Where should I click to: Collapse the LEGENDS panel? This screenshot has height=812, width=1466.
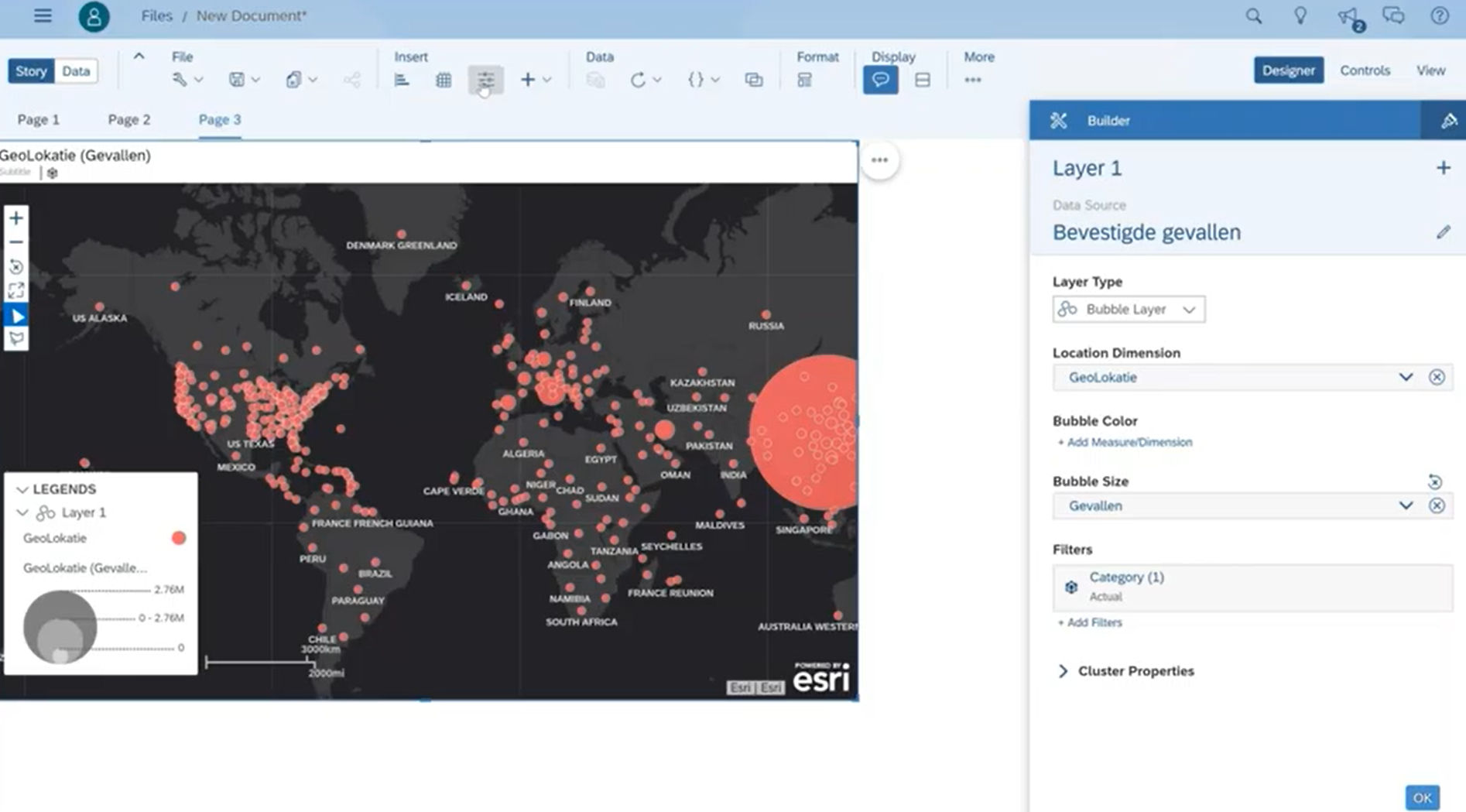point(22,489)
